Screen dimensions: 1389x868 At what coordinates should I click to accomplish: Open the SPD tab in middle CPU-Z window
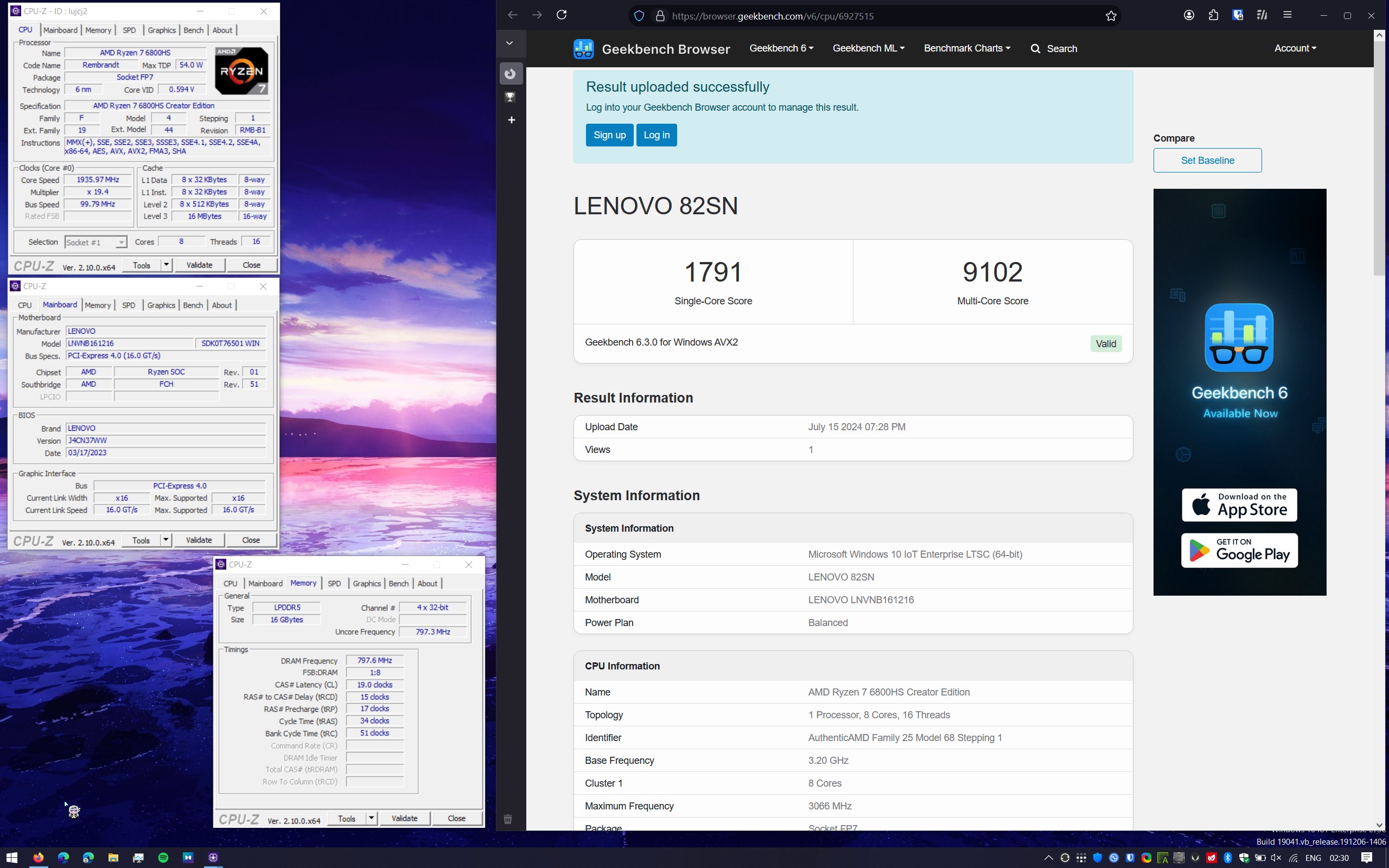(x=129, y=305)
